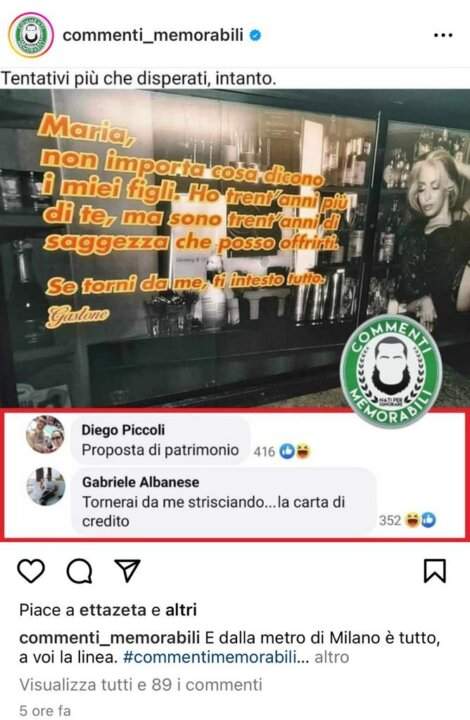The image size is (470, 720).
Task: Open ettazeta's profile from likes
Action: (x=113, y=610)
